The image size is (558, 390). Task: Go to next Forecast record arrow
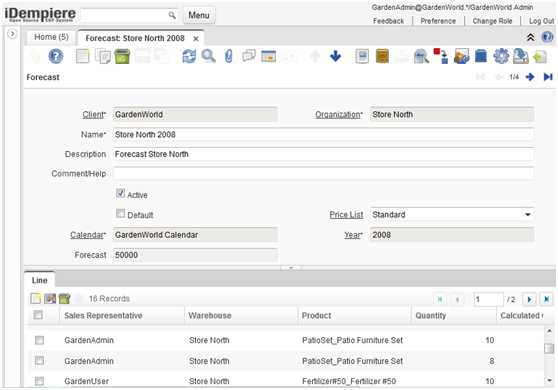[530, 77]
